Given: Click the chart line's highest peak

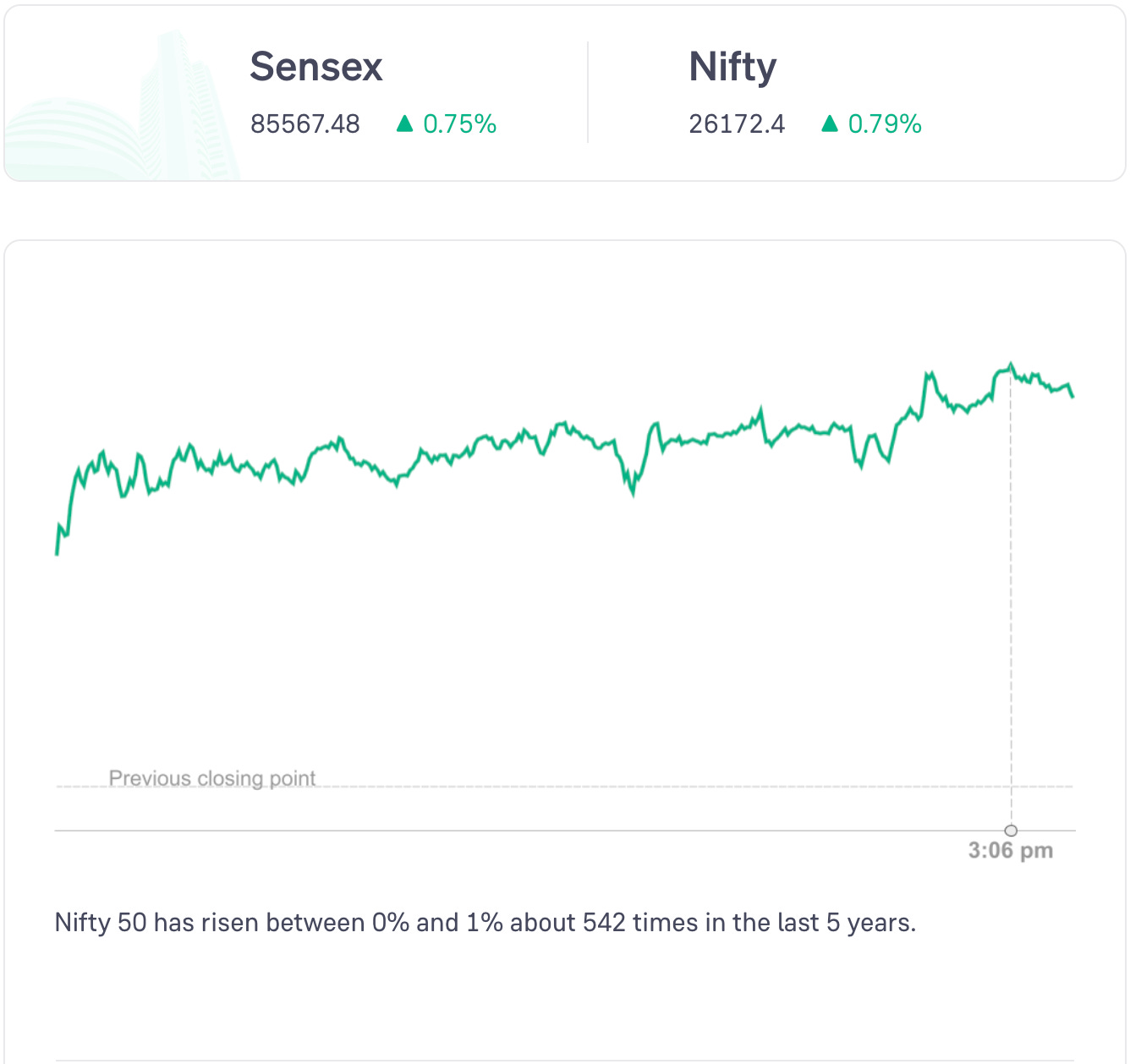Looking at the screenshot, I should (x=1011, y=365).
